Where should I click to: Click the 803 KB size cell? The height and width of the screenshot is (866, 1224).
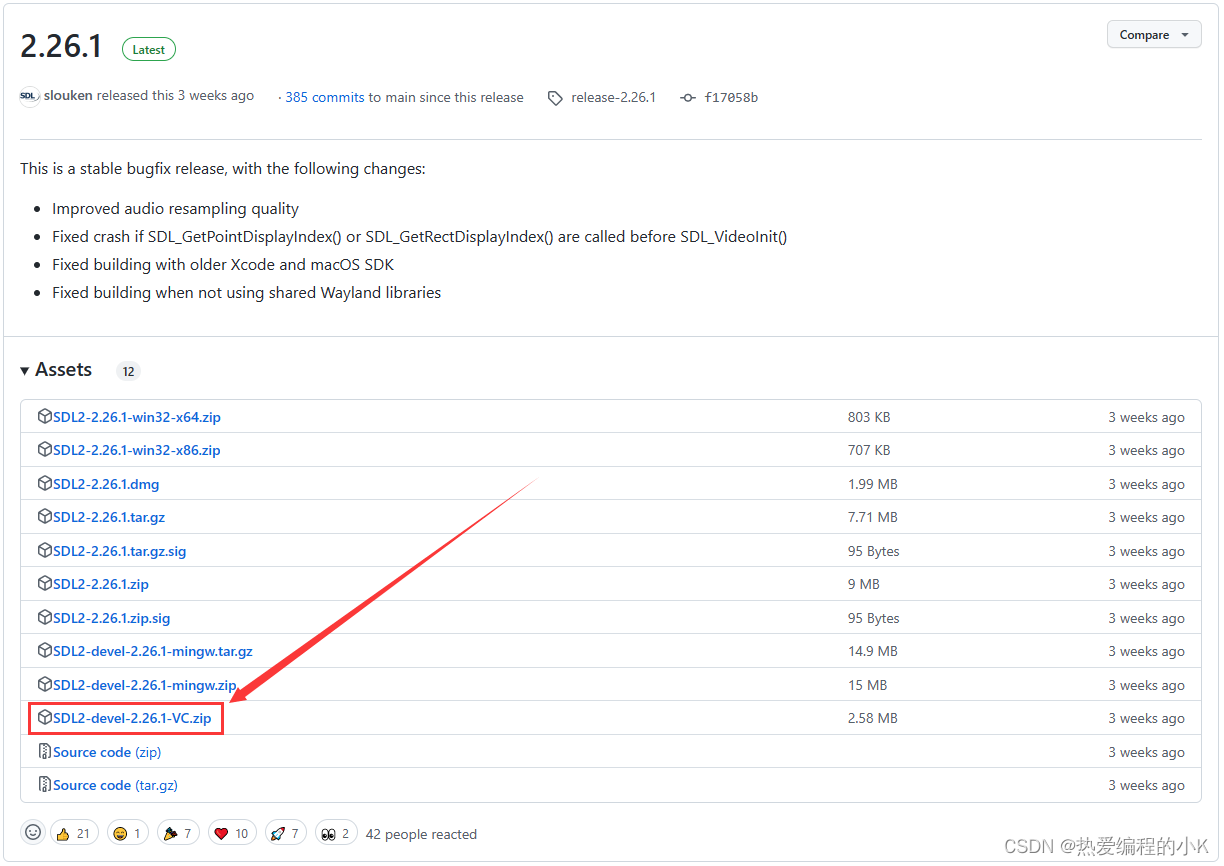pos(869,417)
